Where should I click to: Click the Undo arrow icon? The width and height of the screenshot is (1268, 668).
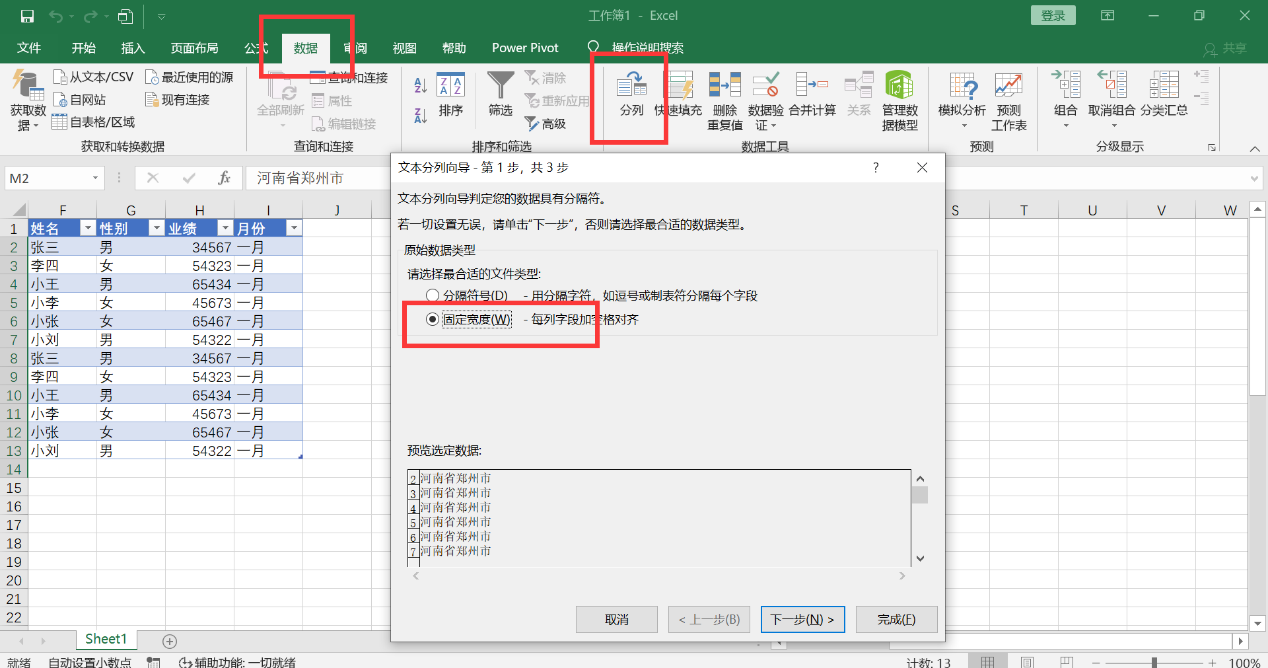tap(56, 16)
